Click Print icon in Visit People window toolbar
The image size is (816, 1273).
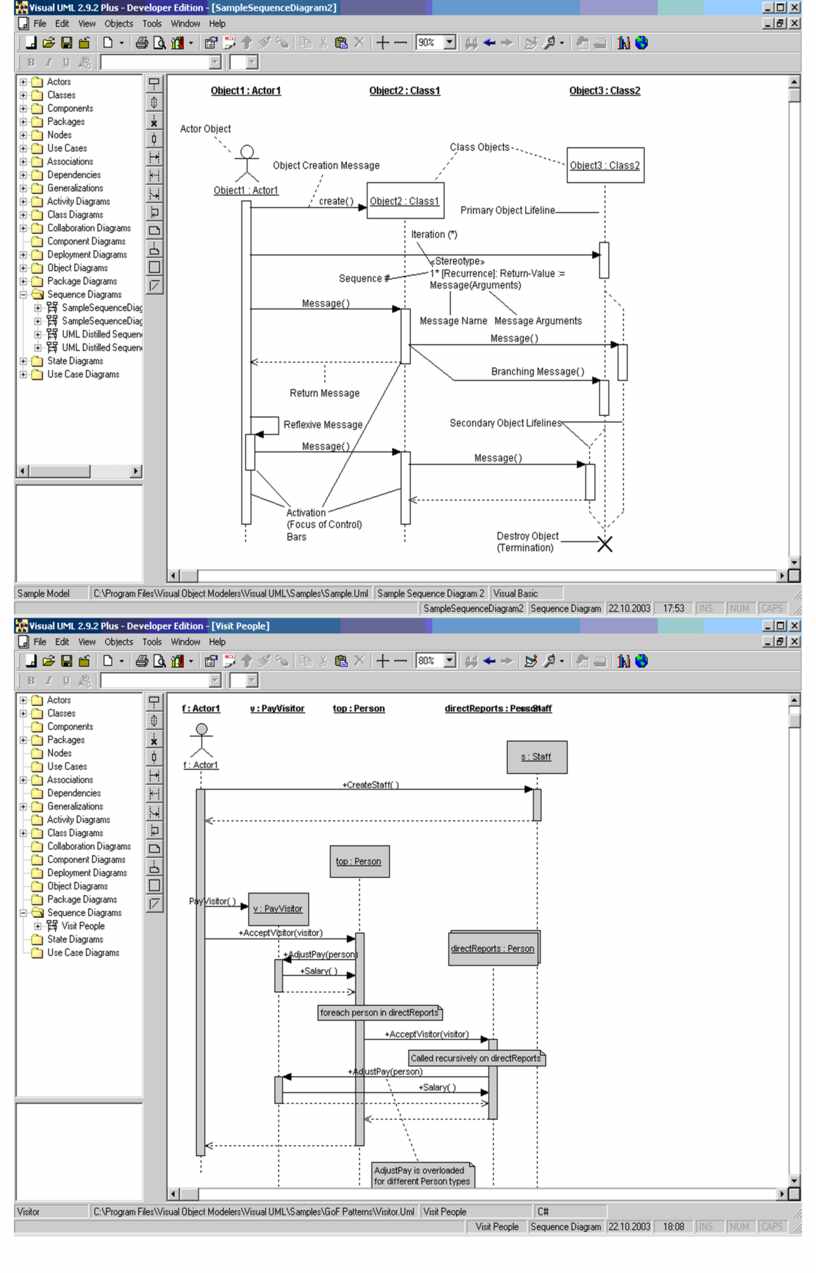point(142,661)
